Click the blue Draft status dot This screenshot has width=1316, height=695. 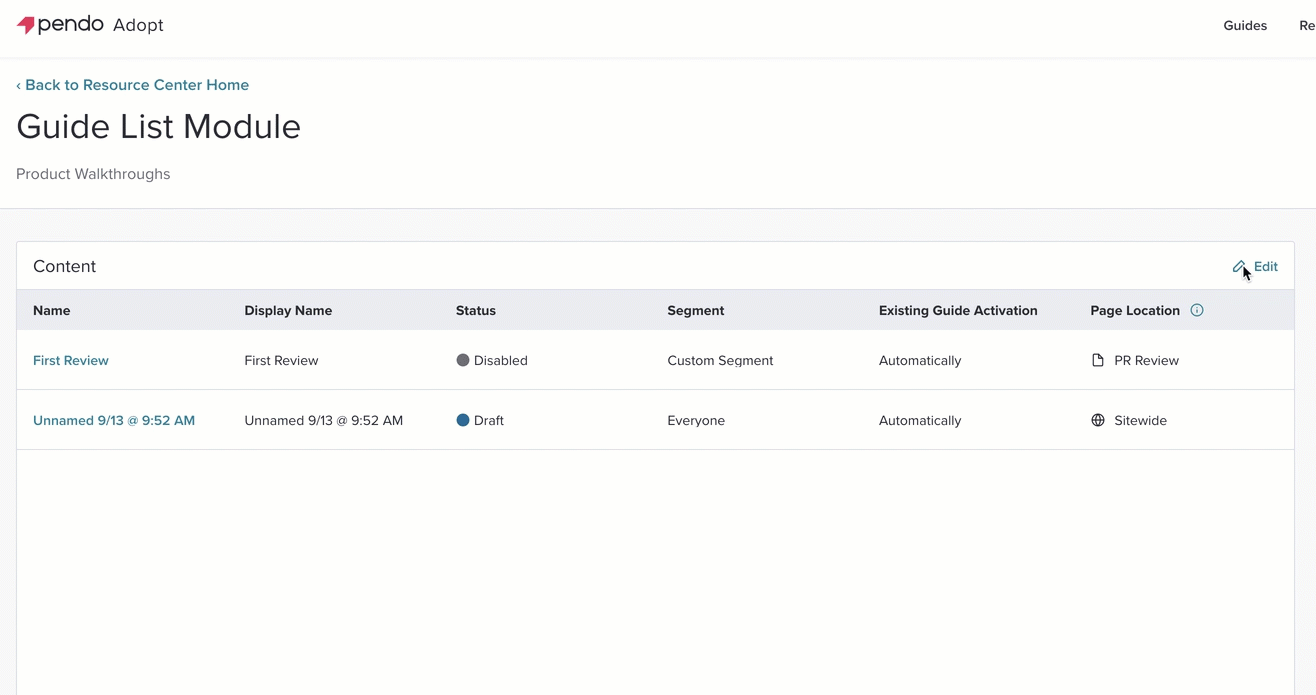coord(463,420)
